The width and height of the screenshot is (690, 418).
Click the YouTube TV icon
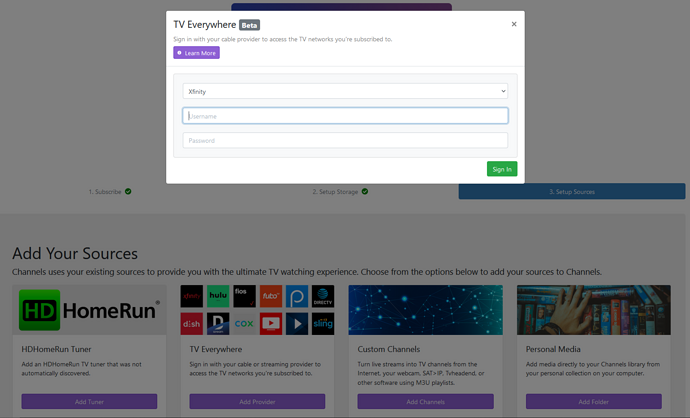(x=270, y=324)
